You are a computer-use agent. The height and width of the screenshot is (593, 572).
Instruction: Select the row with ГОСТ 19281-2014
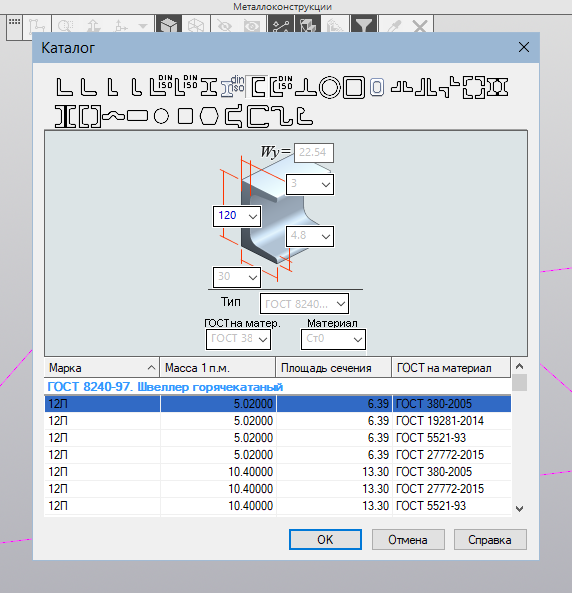point(278,421)
